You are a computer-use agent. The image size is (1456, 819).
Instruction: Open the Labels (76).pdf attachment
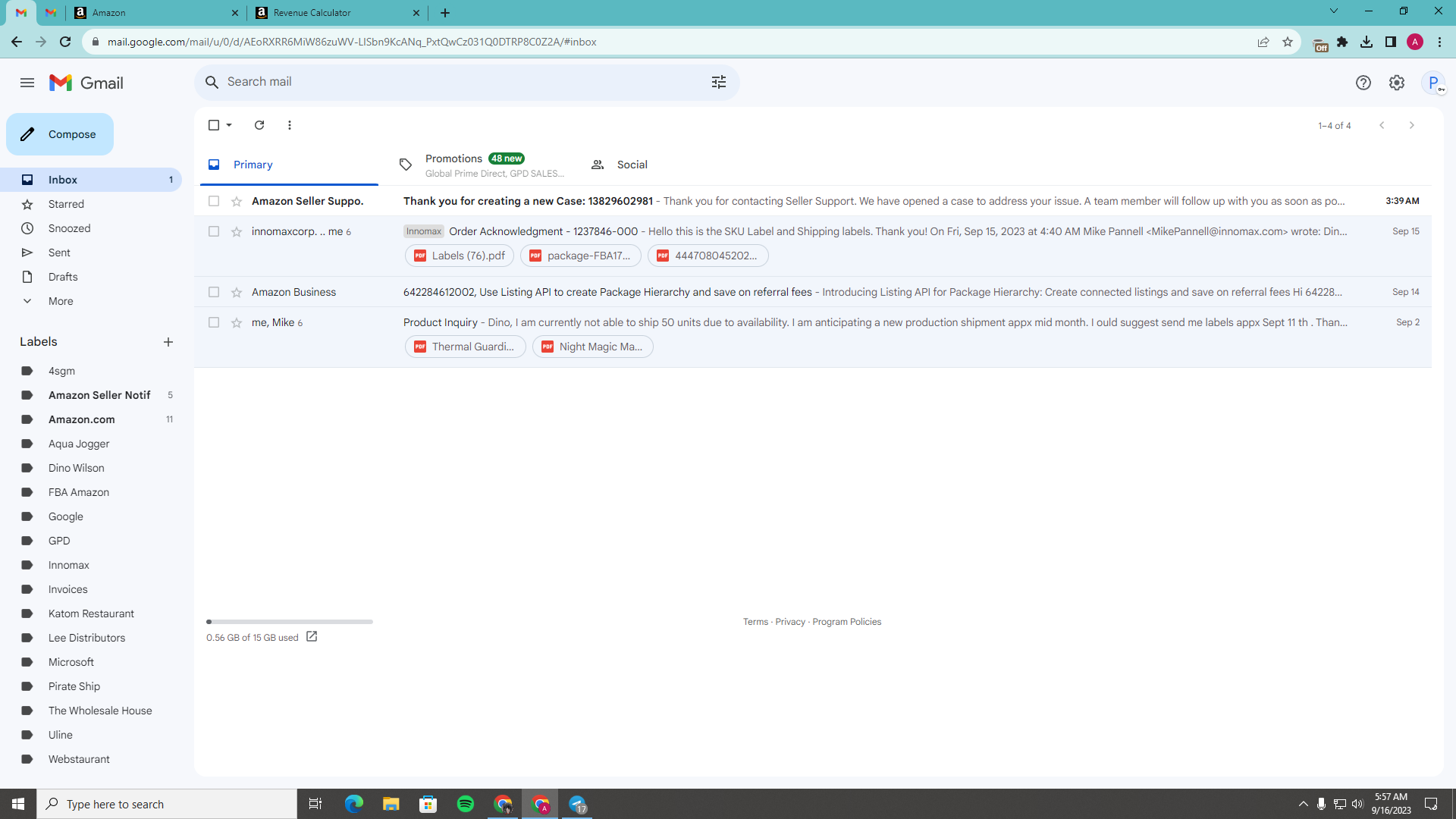tap(460, 256)
